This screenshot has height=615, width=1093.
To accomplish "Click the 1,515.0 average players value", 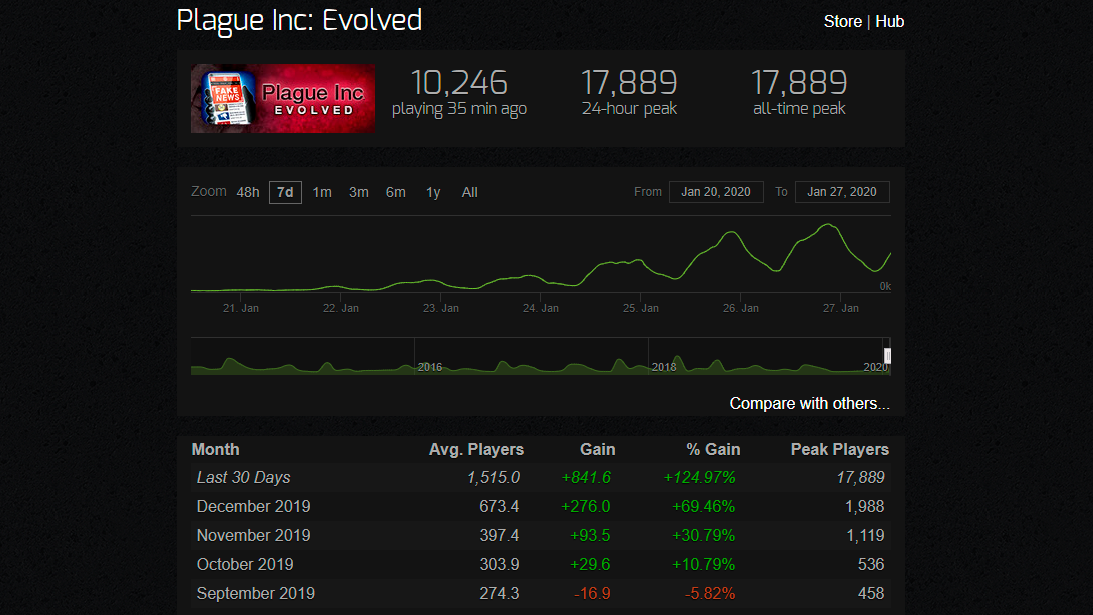I will [494, 478].
